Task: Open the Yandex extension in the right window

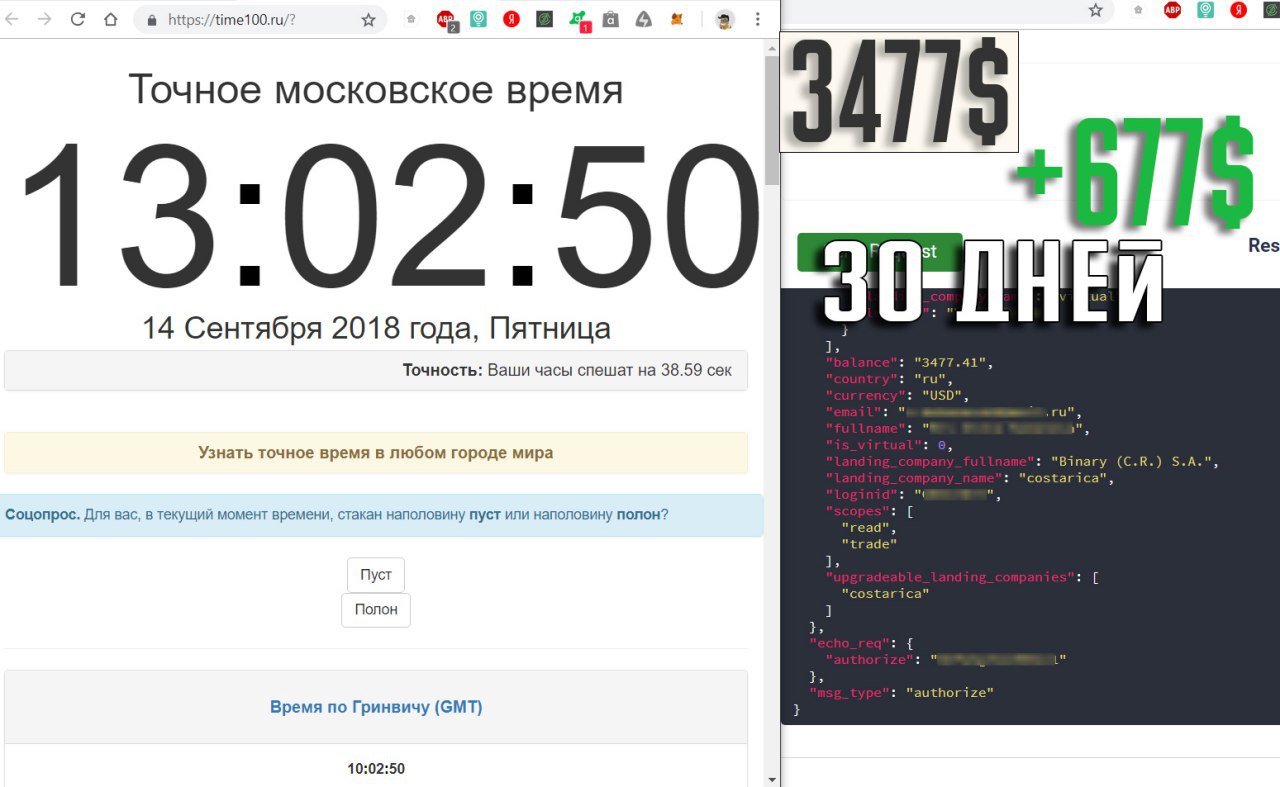Action: point(1238,10)
